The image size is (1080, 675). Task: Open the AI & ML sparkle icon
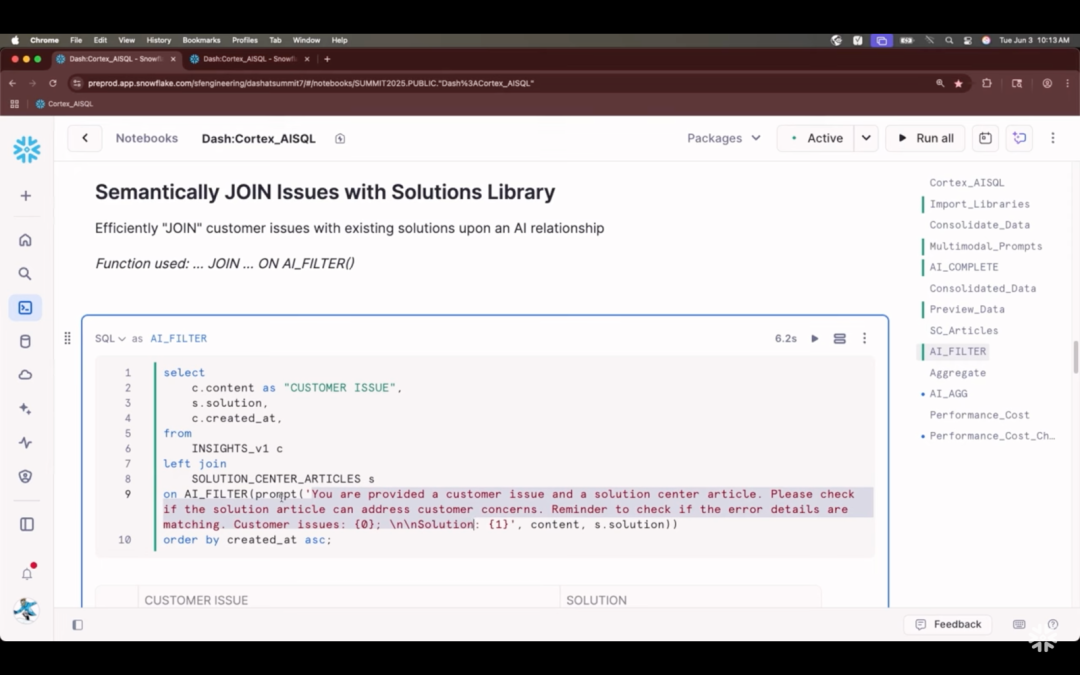point(25,408)
